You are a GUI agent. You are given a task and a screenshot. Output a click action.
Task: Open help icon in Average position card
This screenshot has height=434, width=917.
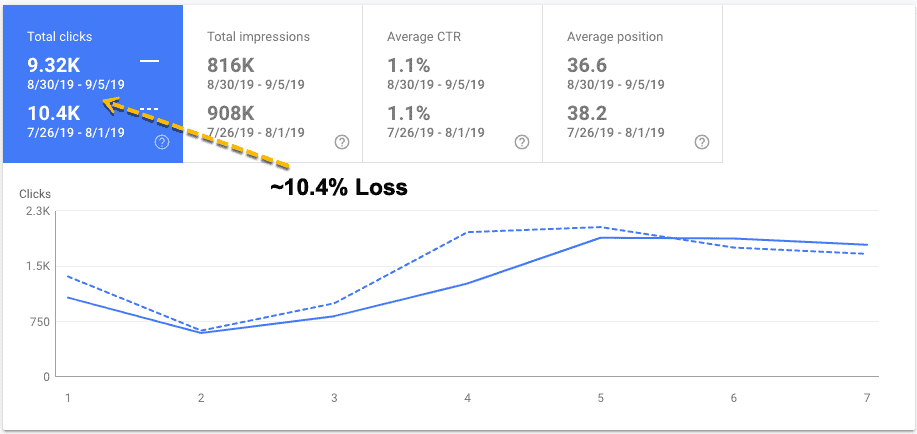702,142
